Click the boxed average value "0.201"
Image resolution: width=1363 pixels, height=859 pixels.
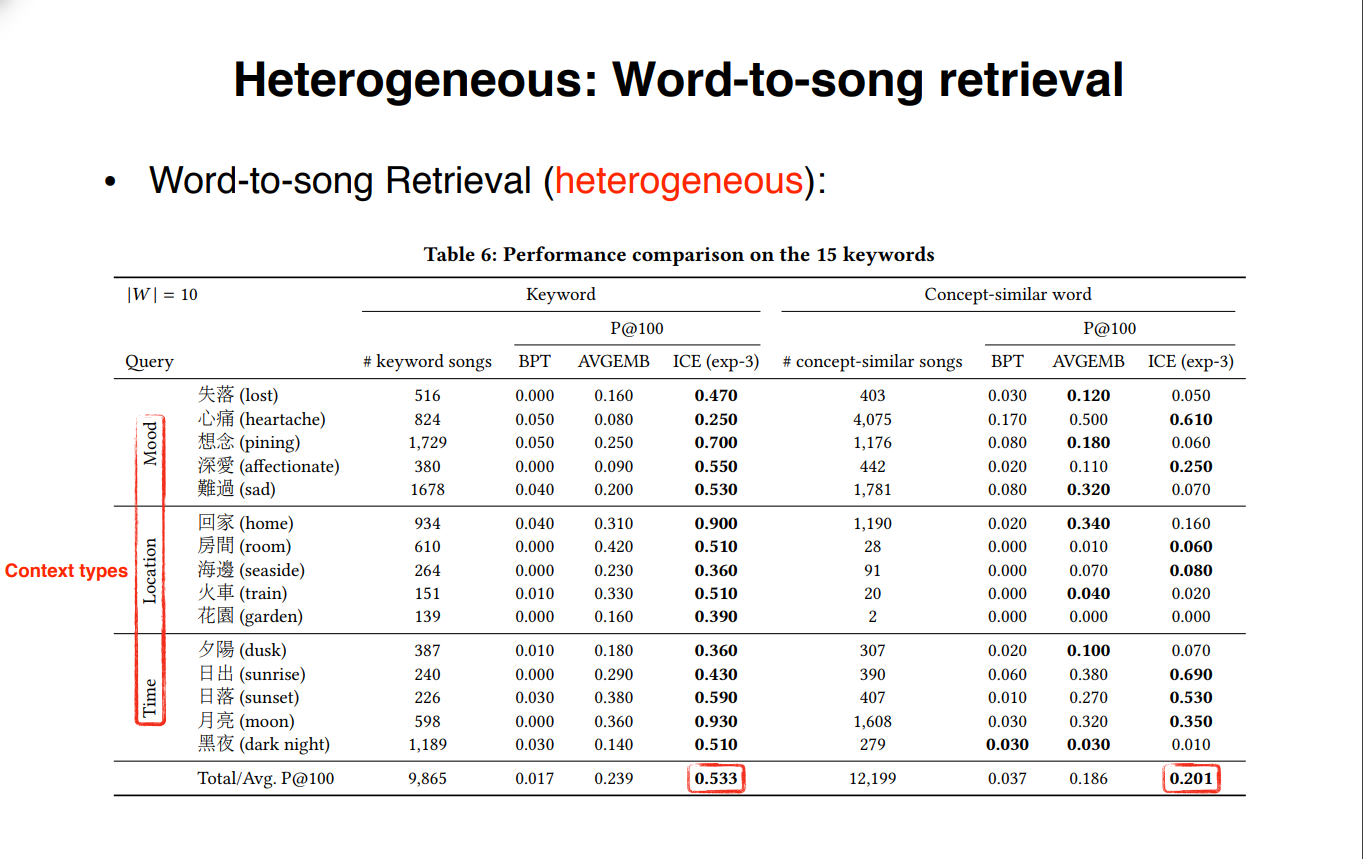[x=1191, y=778]
